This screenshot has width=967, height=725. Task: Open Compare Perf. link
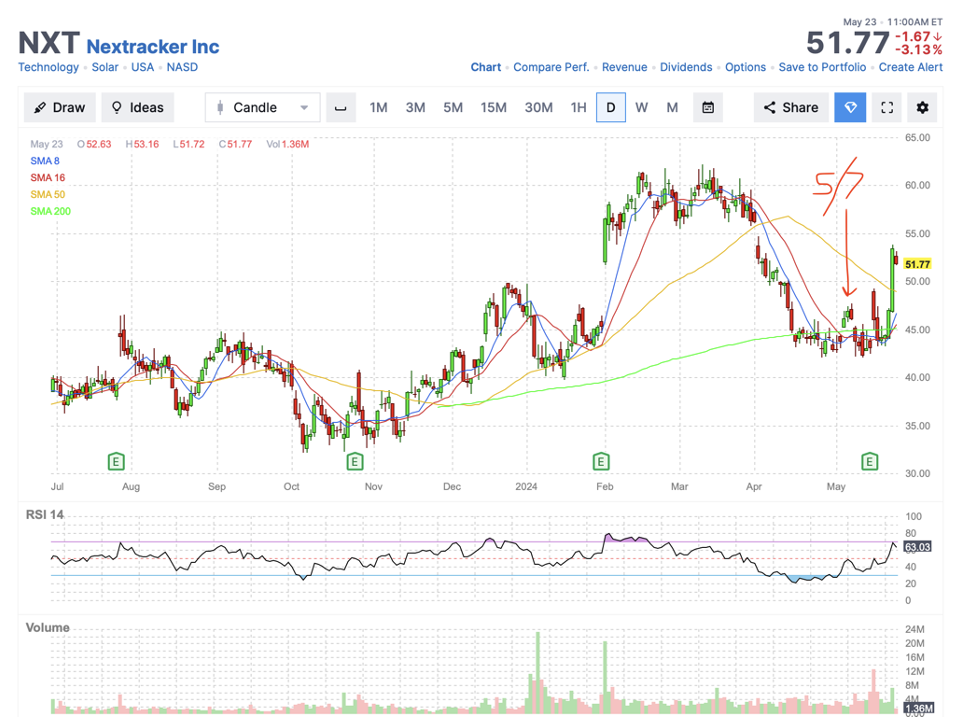[x=551, y=67]
